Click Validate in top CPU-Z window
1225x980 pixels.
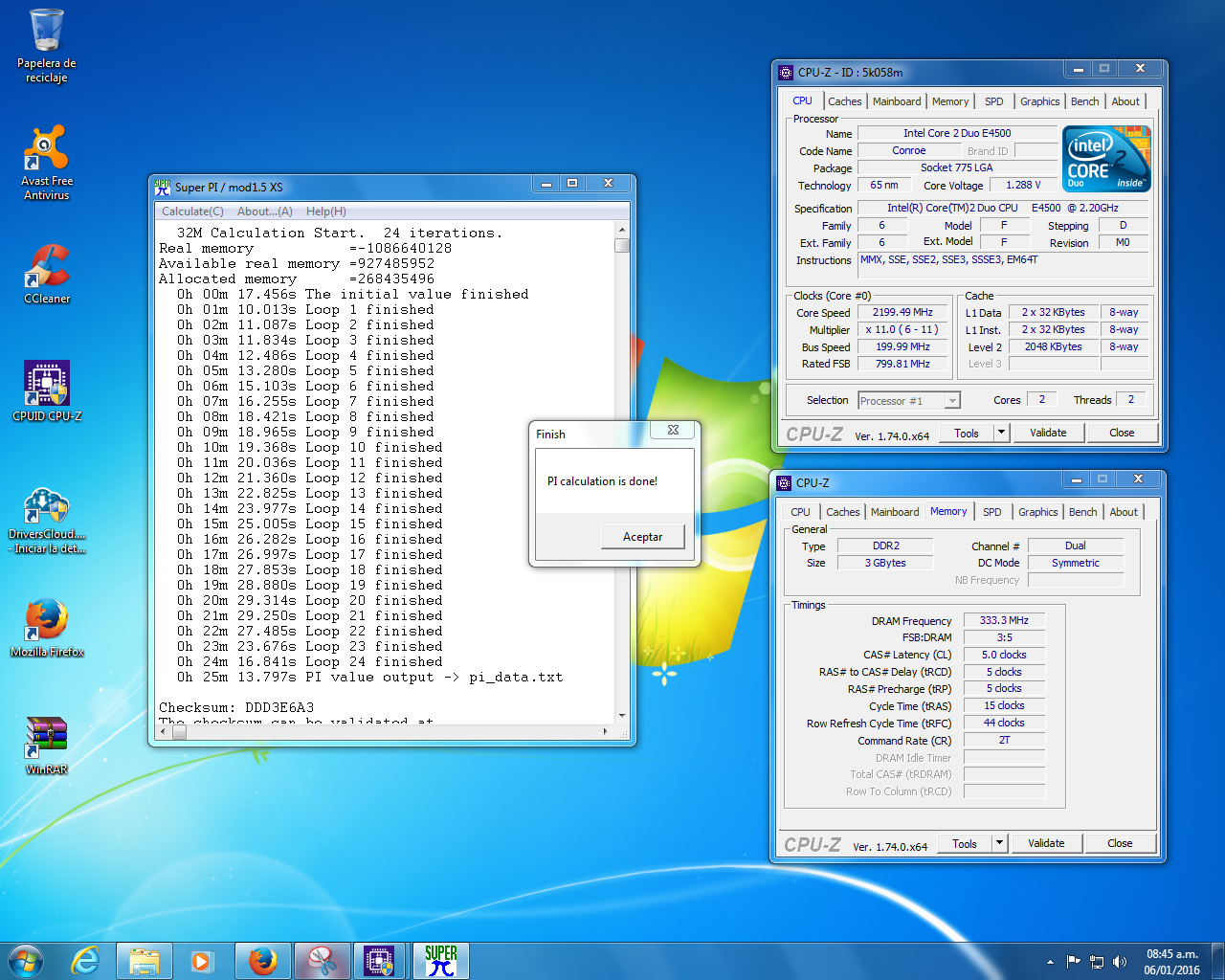(1048, 433)
